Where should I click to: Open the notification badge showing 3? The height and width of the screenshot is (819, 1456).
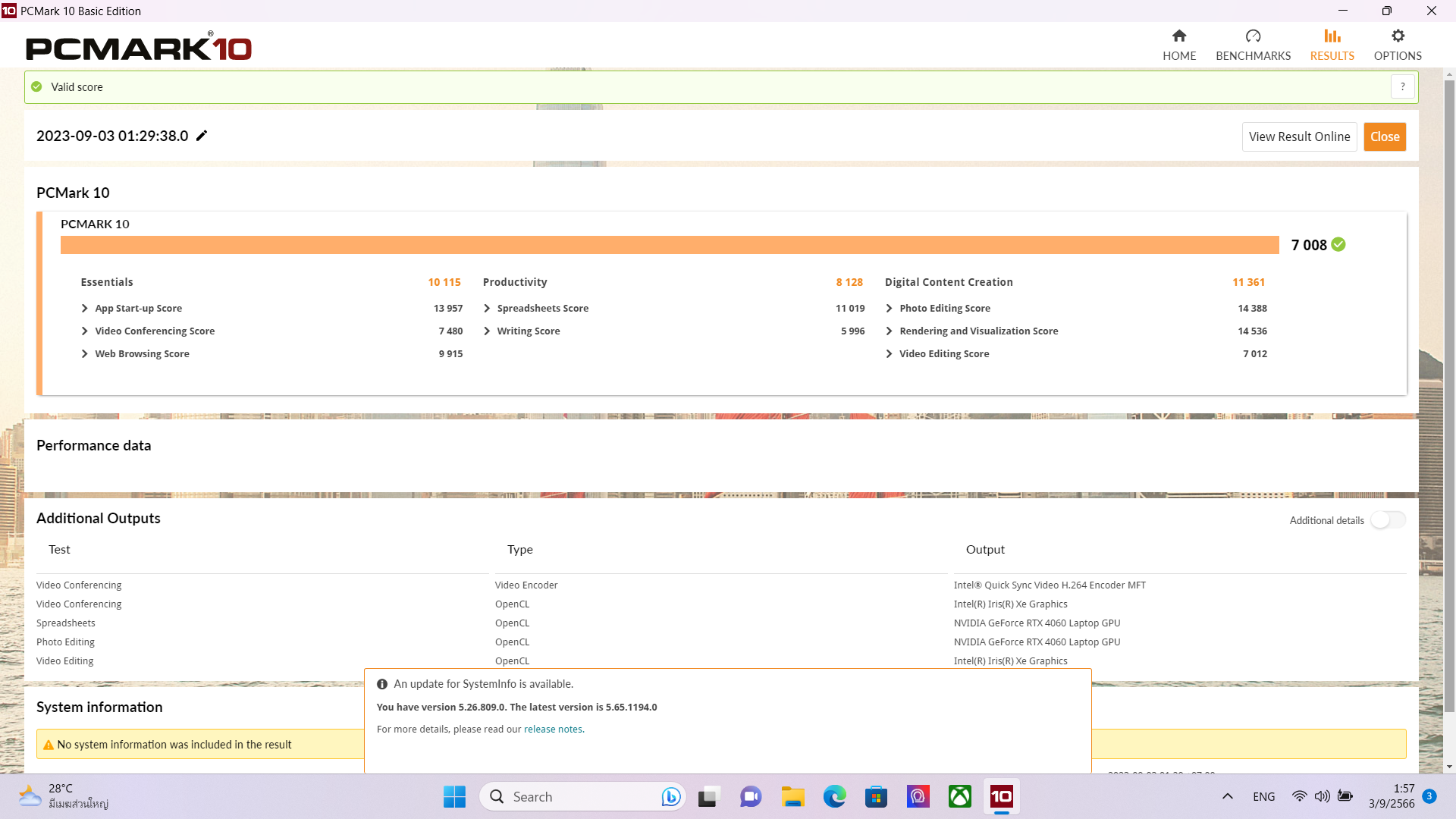(1429, 796)
